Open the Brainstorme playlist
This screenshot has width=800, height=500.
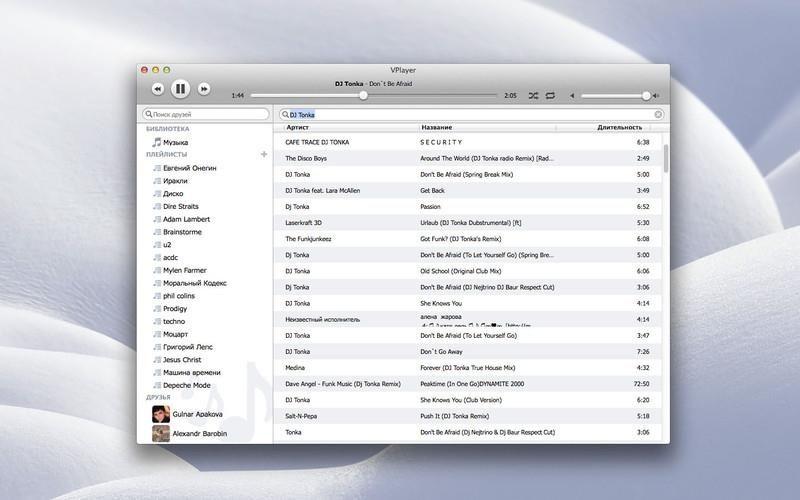182,232
